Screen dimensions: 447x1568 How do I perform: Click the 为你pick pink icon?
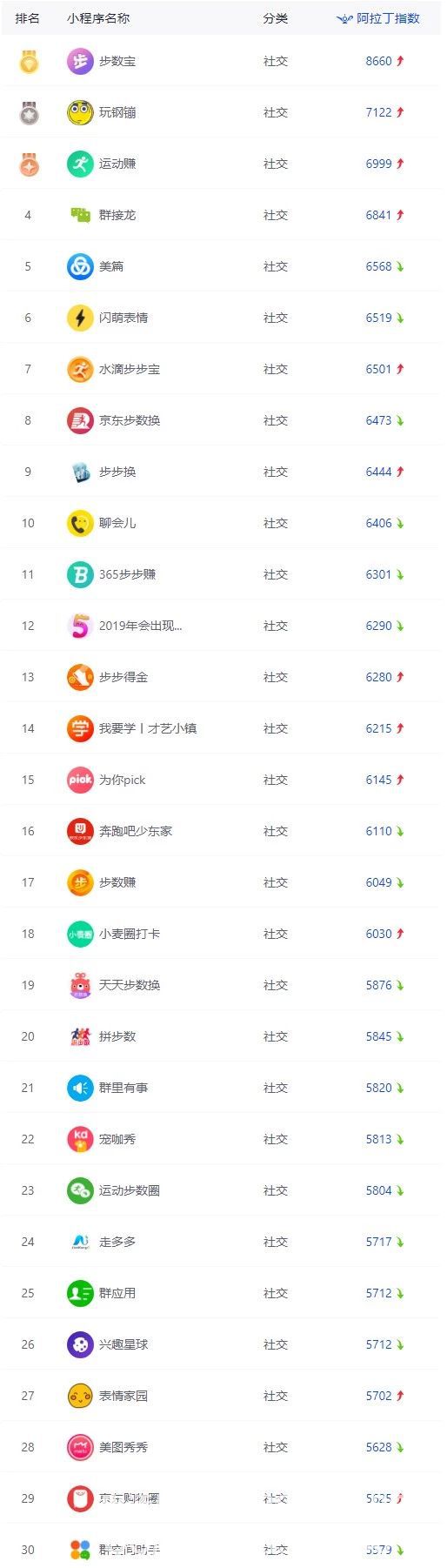[80, 780]
